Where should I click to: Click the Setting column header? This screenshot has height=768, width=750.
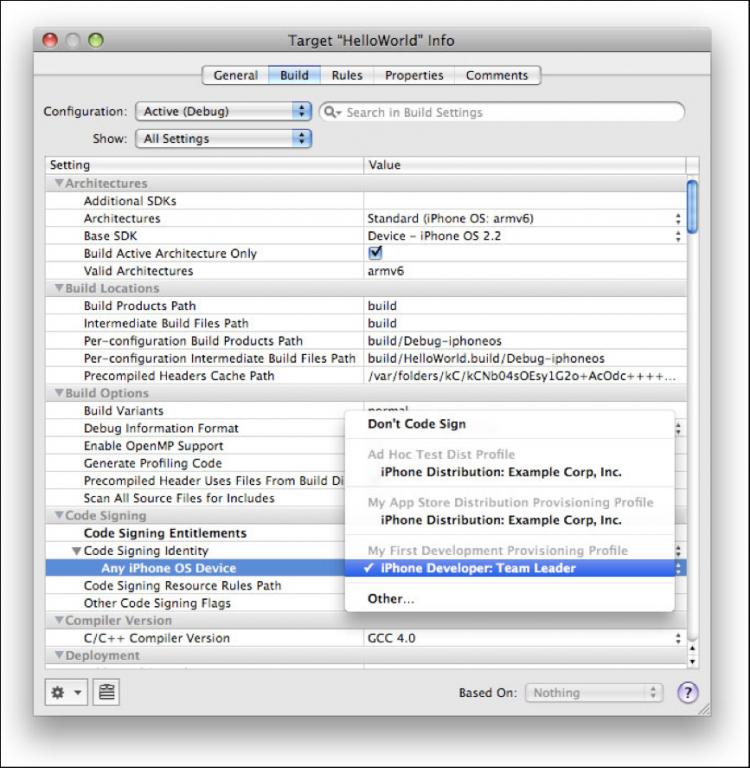[x=205, y=165]
